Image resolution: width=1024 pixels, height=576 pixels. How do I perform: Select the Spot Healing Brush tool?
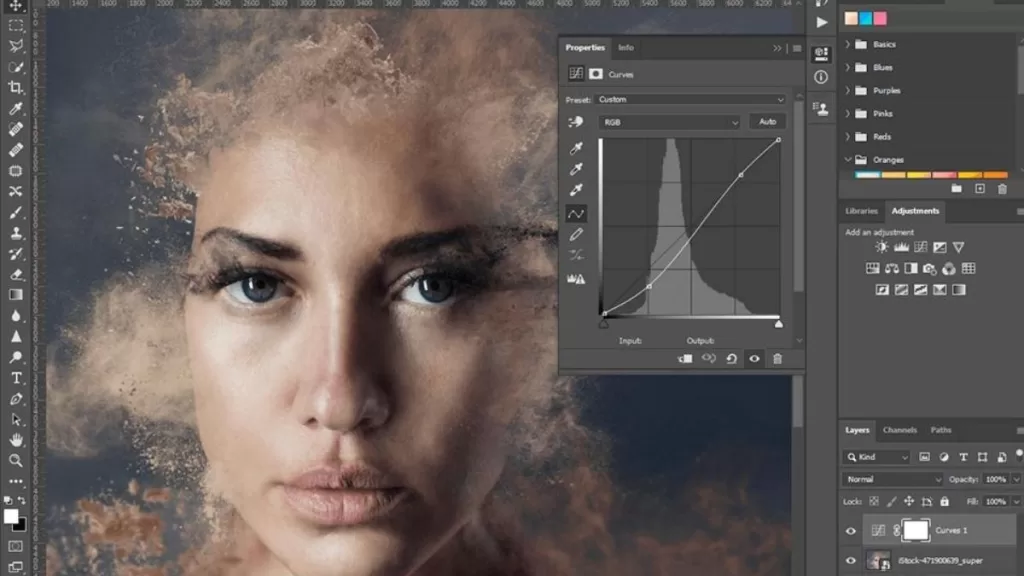[x=16, y=129]
